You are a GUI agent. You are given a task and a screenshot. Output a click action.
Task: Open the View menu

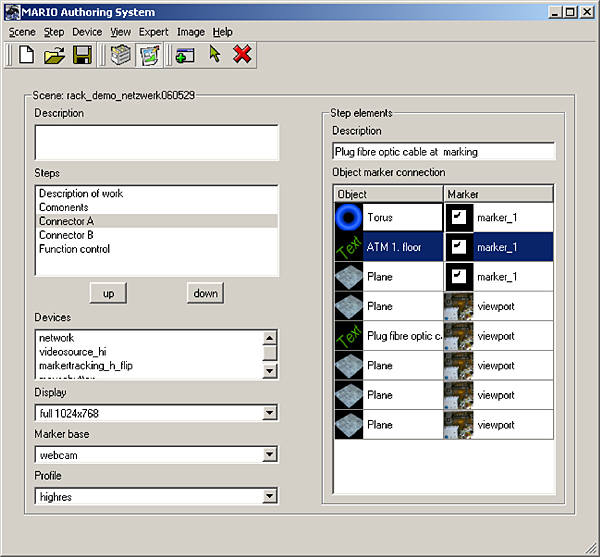click(x=121, y=32)
